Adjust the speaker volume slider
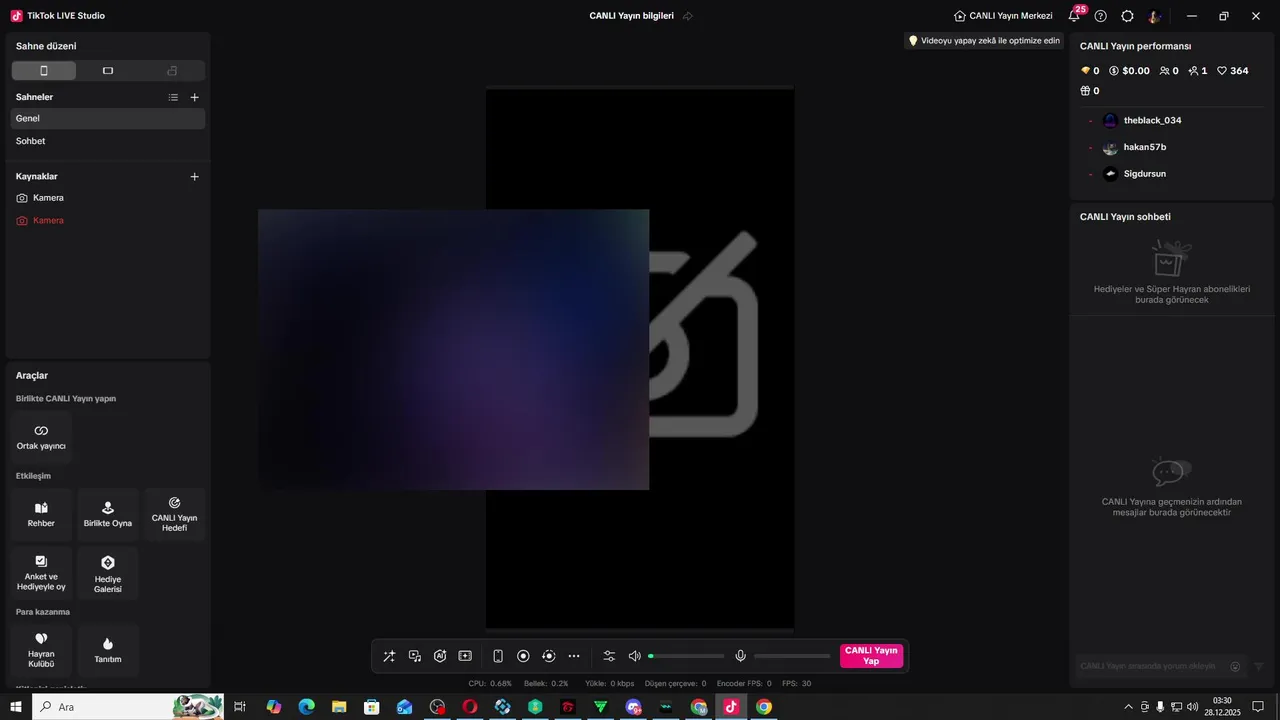This screenshot has width=1280, height=720. pos(686,656)
